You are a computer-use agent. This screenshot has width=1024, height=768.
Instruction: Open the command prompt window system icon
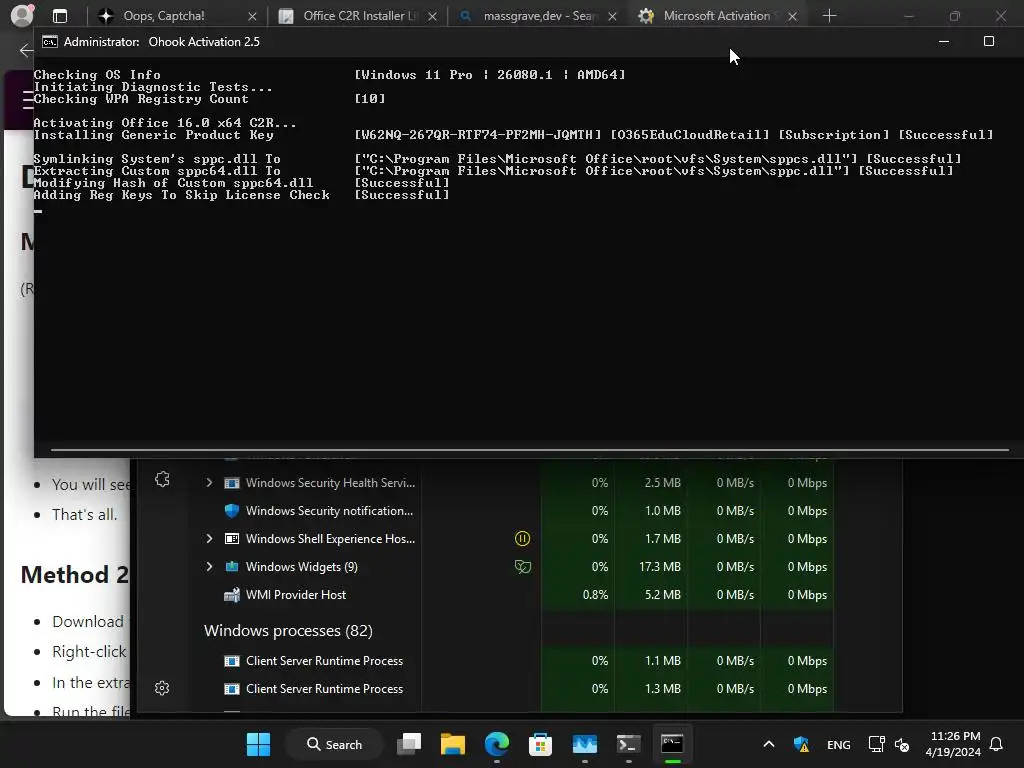coord(50,42)
